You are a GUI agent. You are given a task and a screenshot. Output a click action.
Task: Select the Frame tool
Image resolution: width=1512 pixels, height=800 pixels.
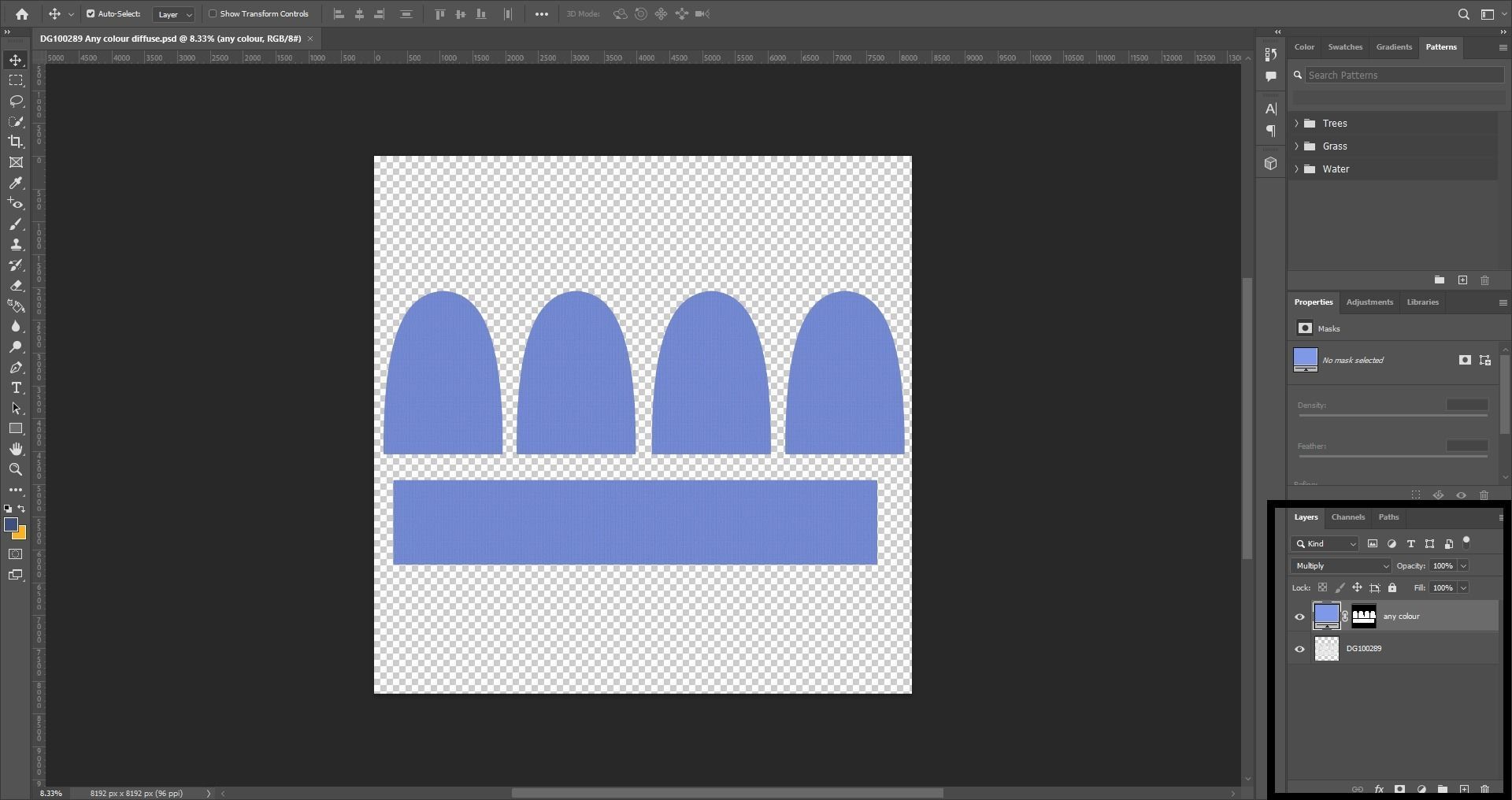point(16,162)
